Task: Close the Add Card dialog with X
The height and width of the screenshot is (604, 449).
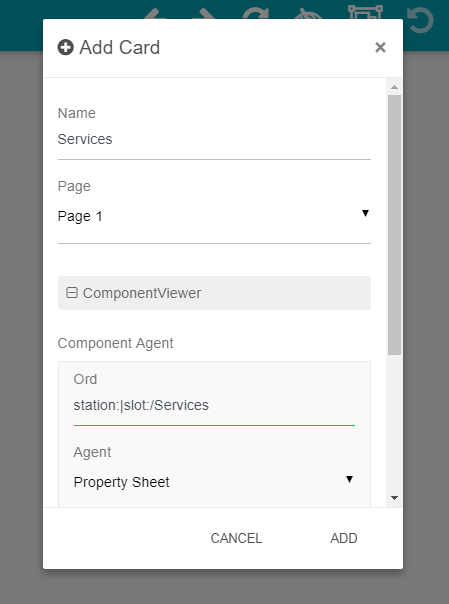Action: coord(380,47)
